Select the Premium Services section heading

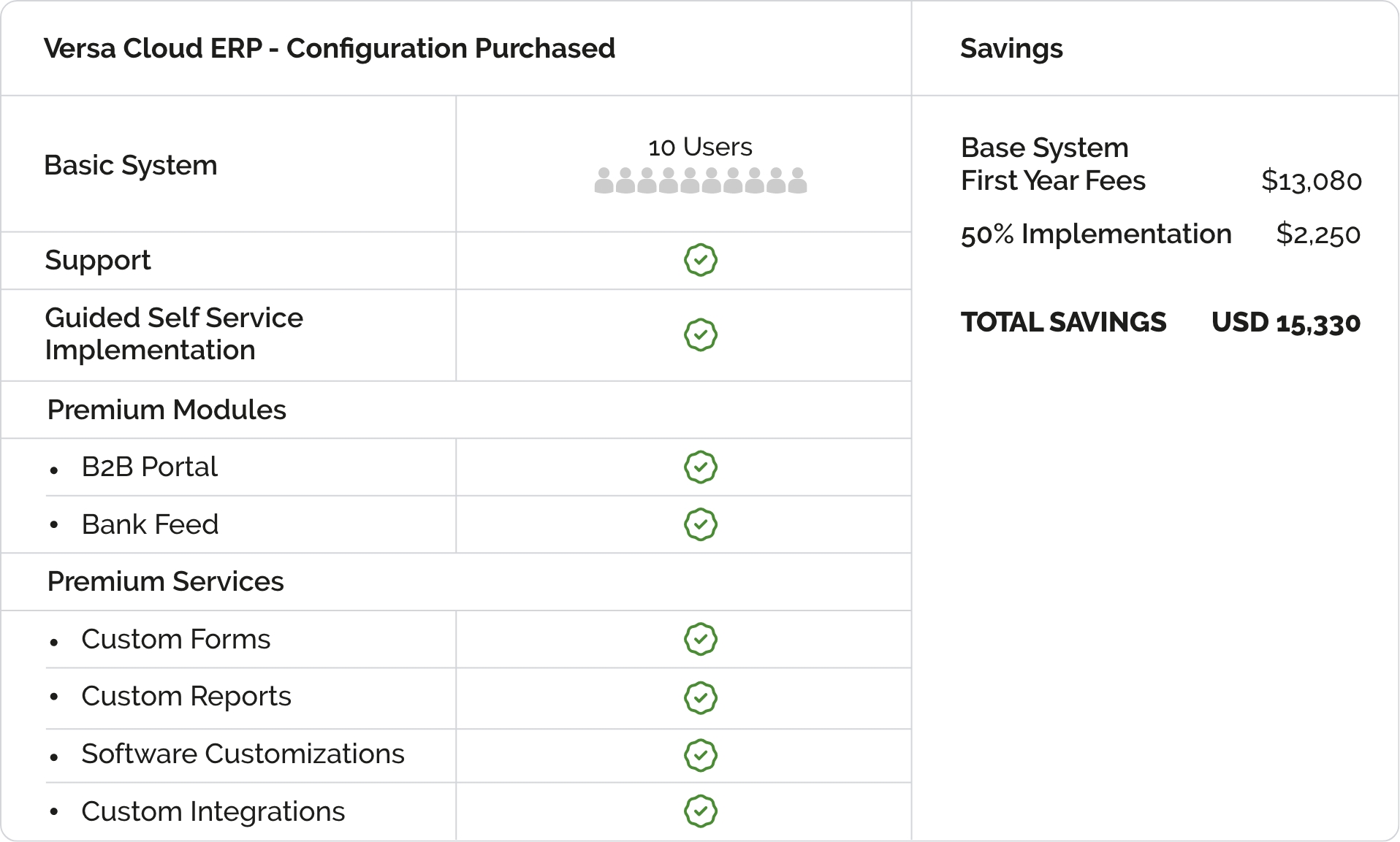click(x=165, y=581)
